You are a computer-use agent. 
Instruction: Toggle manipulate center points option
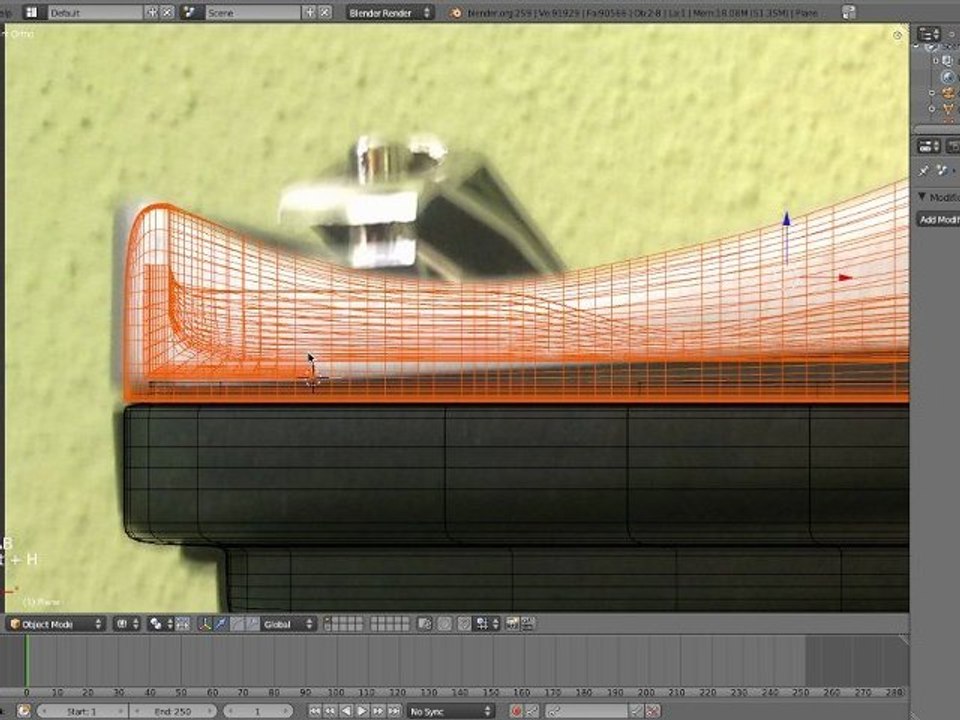pyautogui.click(x=182, y=624)
